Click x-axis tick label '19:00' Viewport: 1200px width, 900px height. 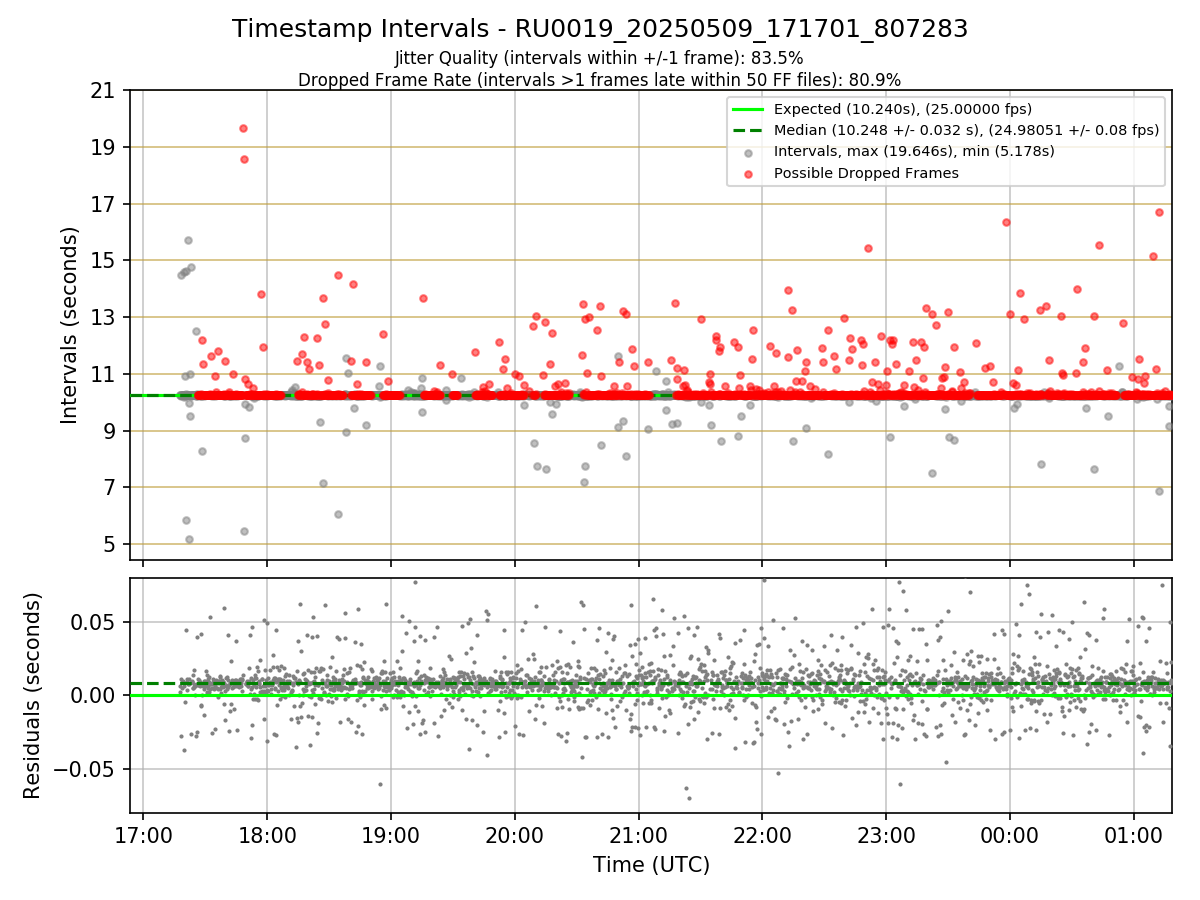[390, 836]
